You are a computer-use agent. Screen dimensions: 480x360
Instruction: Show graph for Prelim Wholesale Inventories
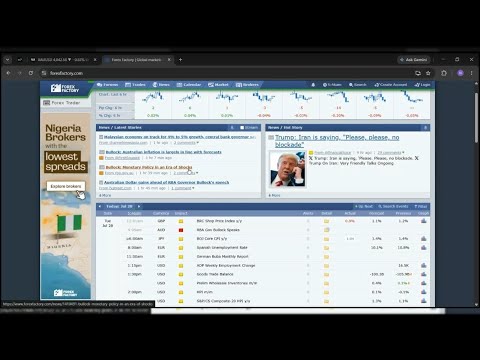pyautogui.click(x=424, y=283)
